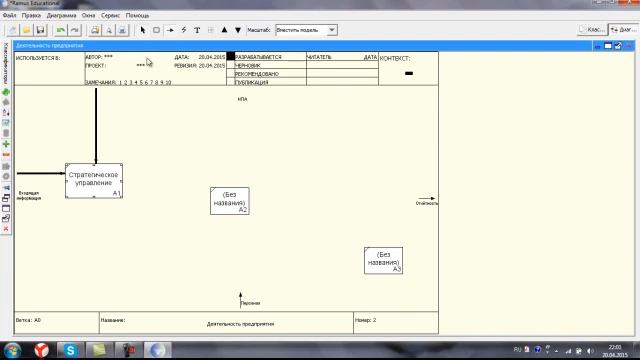The width and height of the screenshot is (640, 360).
Task: Select the text label tool
Action: point(197,30)
